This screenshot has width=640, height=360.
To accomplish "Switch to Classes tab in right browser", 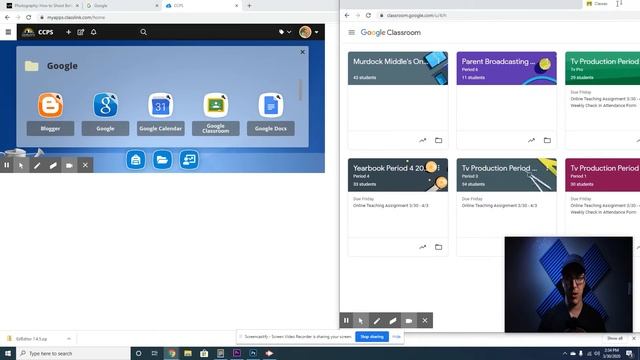I will (x=601, y=4).
